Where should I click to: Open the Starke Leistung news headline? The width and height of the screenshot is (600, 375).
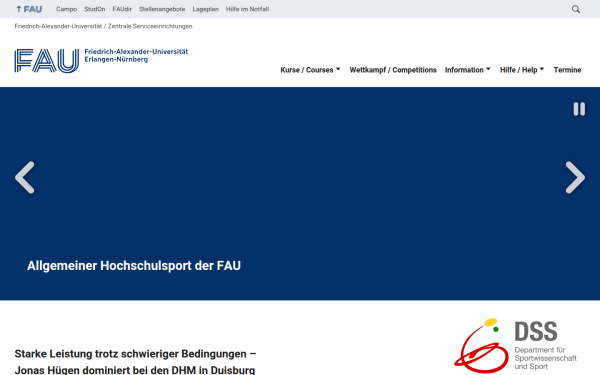pos(135,362)
